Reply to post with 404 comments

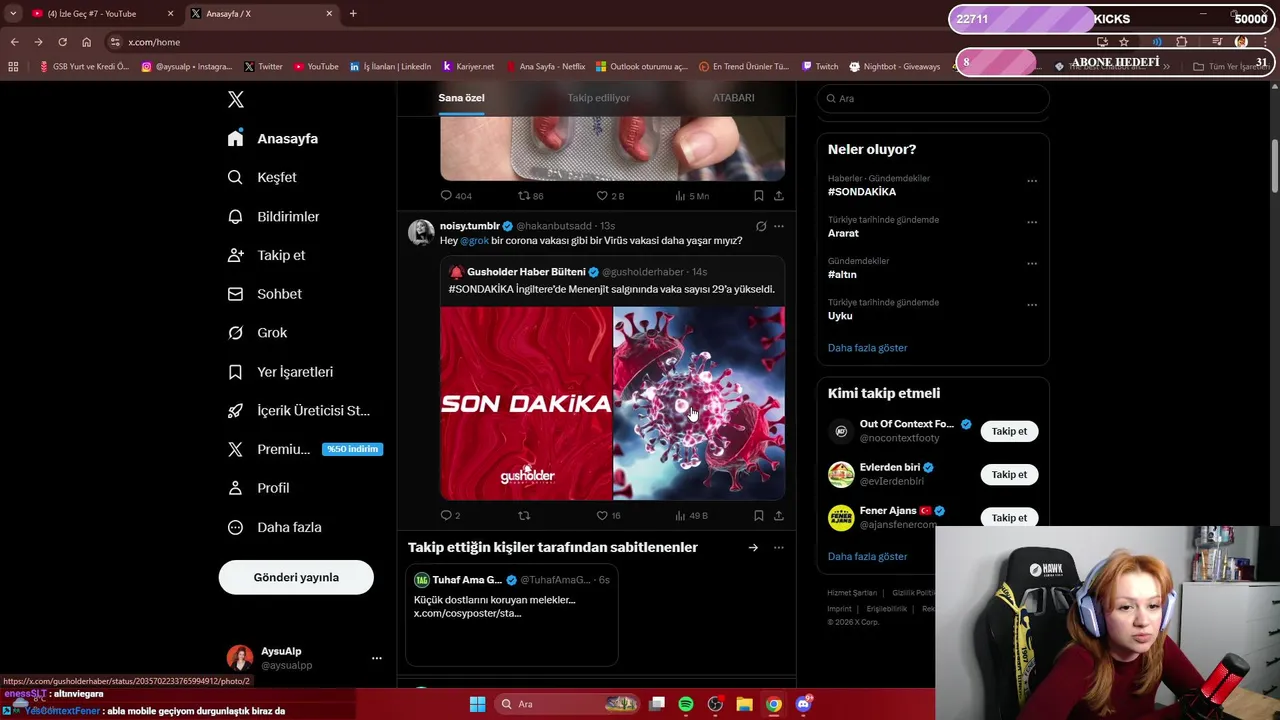tap(456, 196)
